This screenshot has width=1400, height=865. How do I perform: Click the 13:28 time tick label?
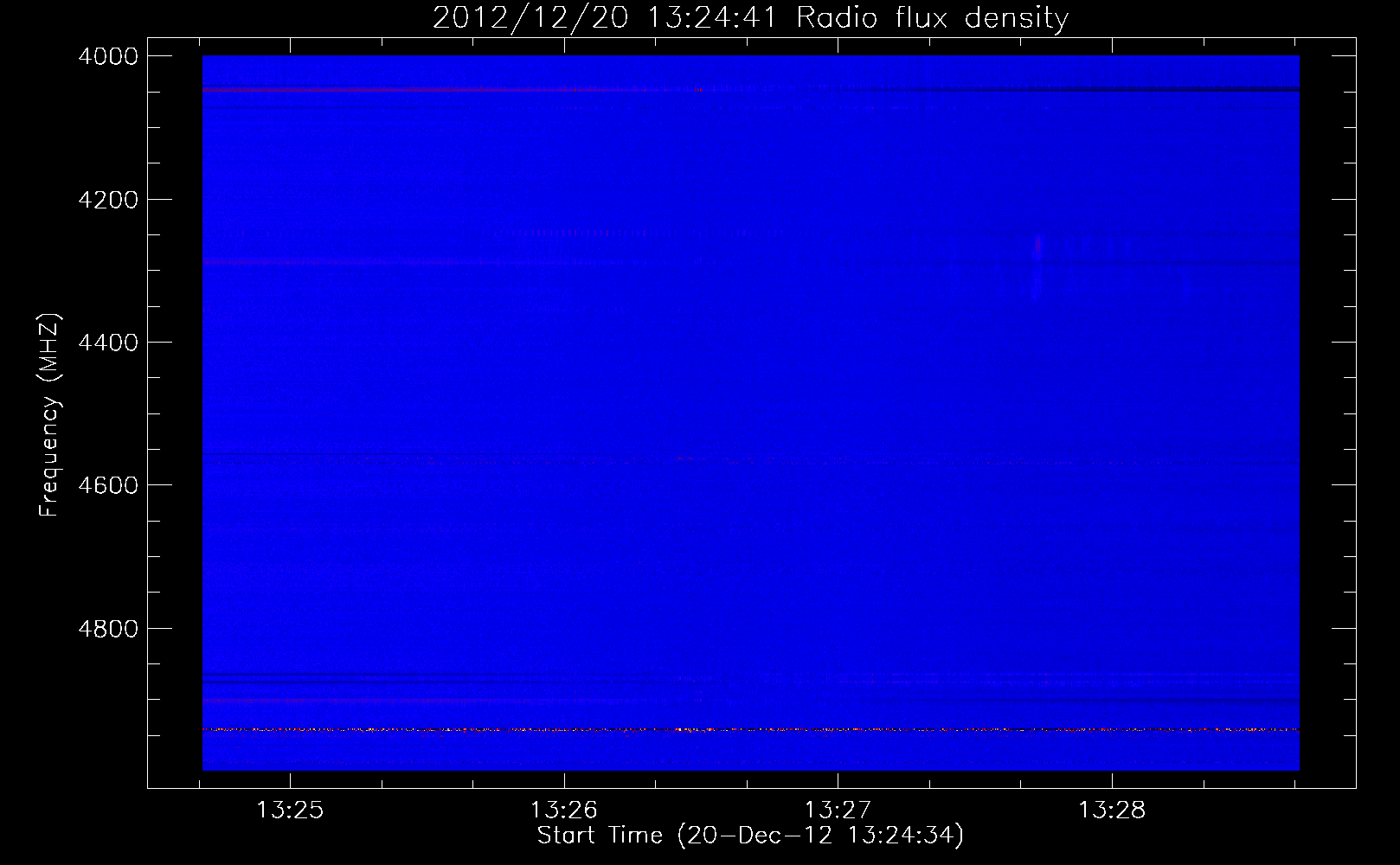point(1112,810)
